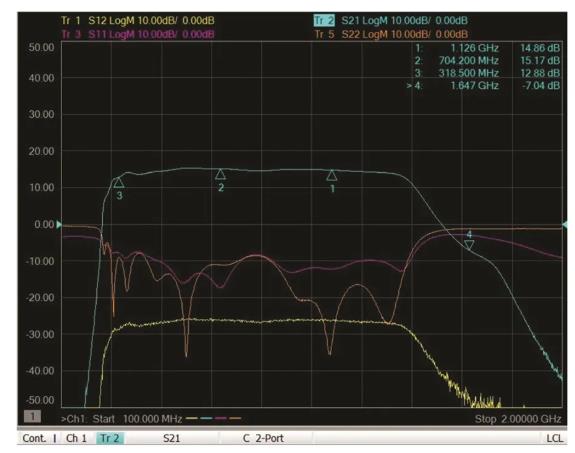
Task: Click the right reference level arrow at 0 dB
Action: coord(565,224)
